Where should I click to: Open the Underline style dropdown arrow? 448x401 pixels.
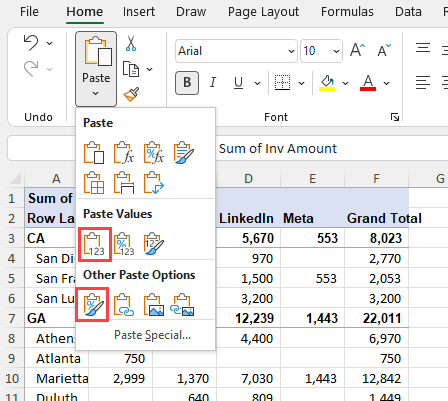coord(257,83)
